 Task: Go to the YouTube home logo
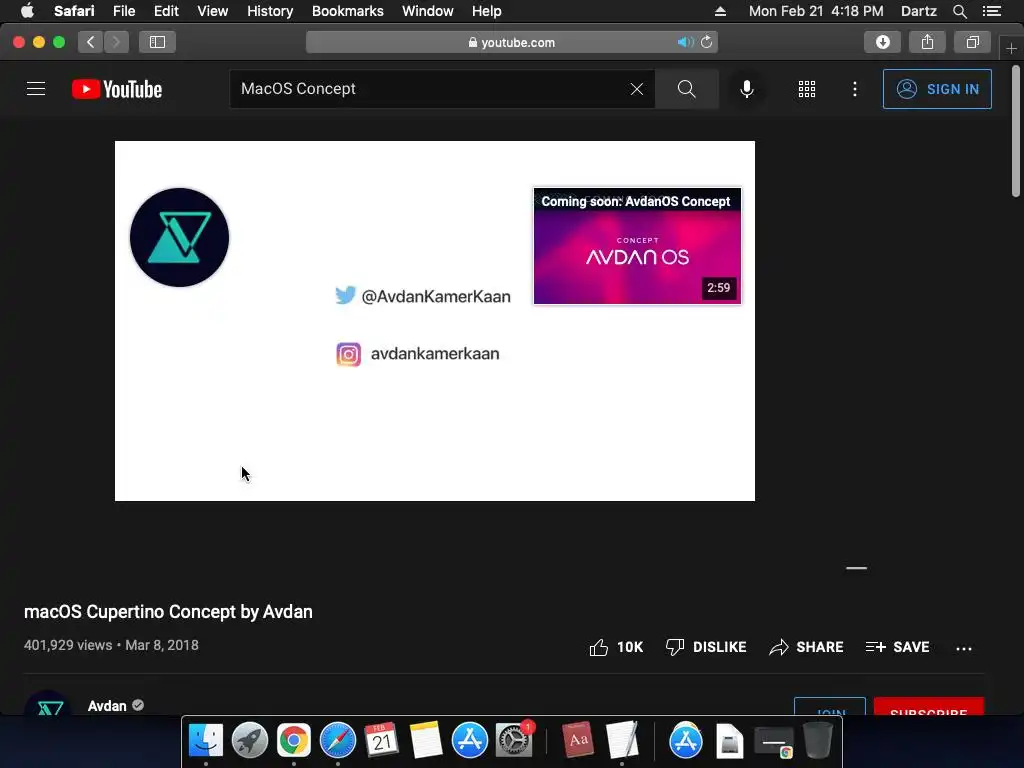pos(117,89)
